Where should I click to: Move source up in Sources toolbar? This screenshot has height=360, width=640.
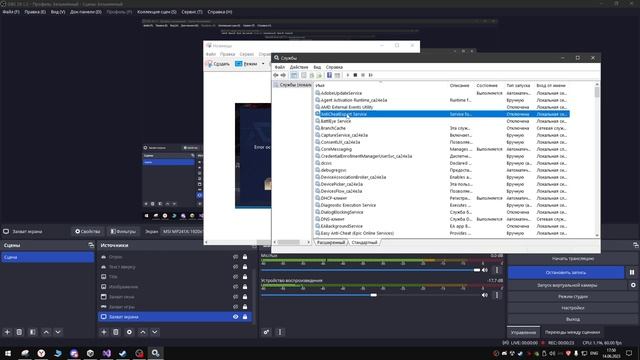click(143, 332)
